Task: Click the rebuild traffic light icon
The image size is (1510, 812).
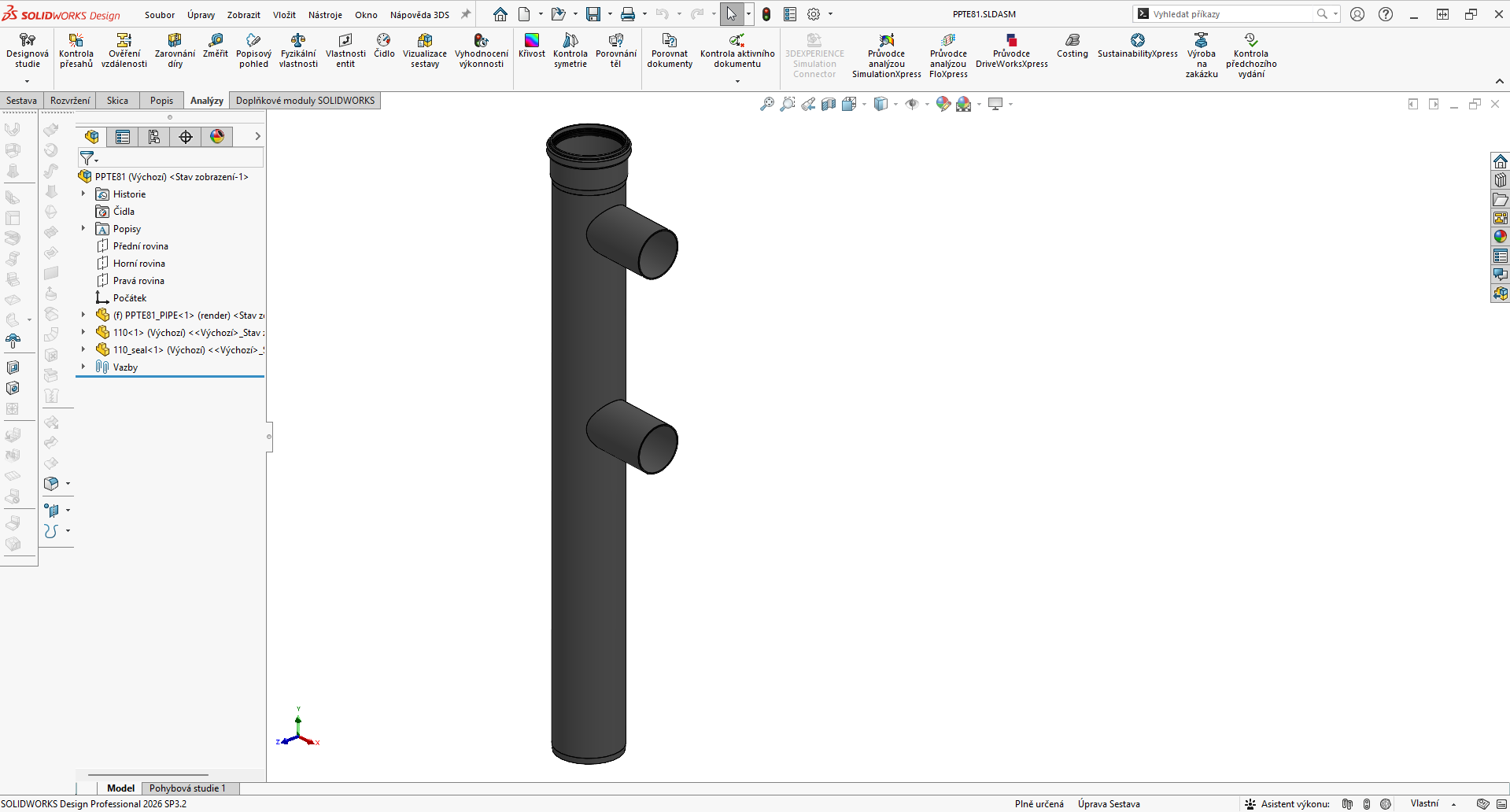Action: click(x=766, y=14)
